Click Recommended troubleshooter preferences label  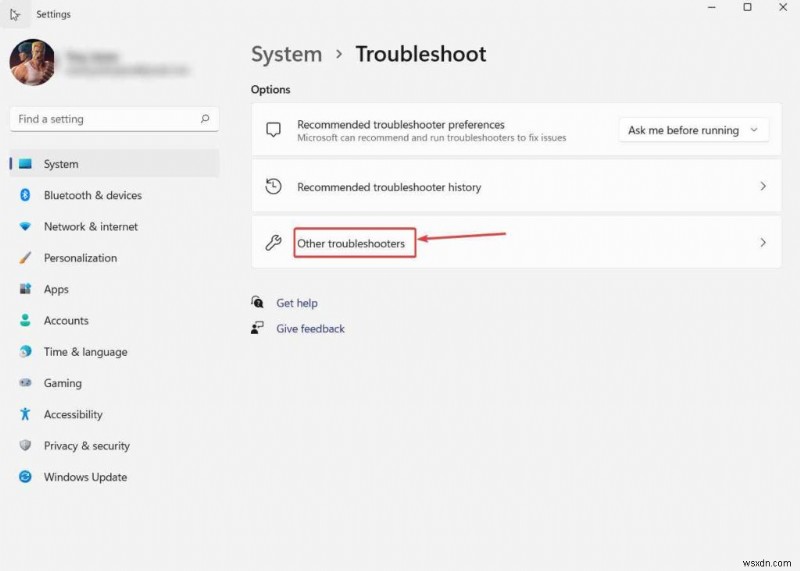(401, 125)
